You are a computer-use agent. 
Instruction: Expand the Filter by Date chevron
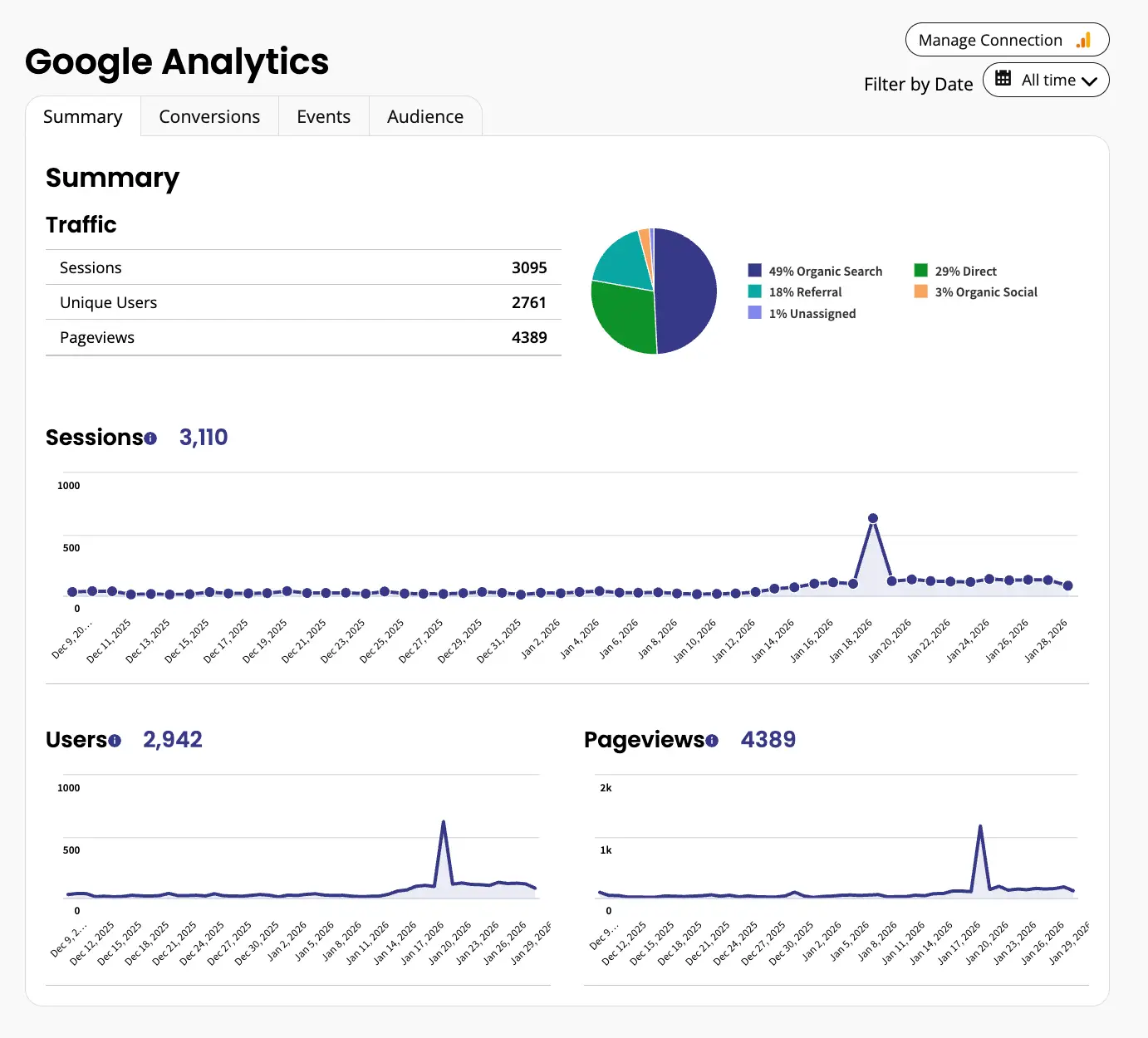[x=1089, y=80]
